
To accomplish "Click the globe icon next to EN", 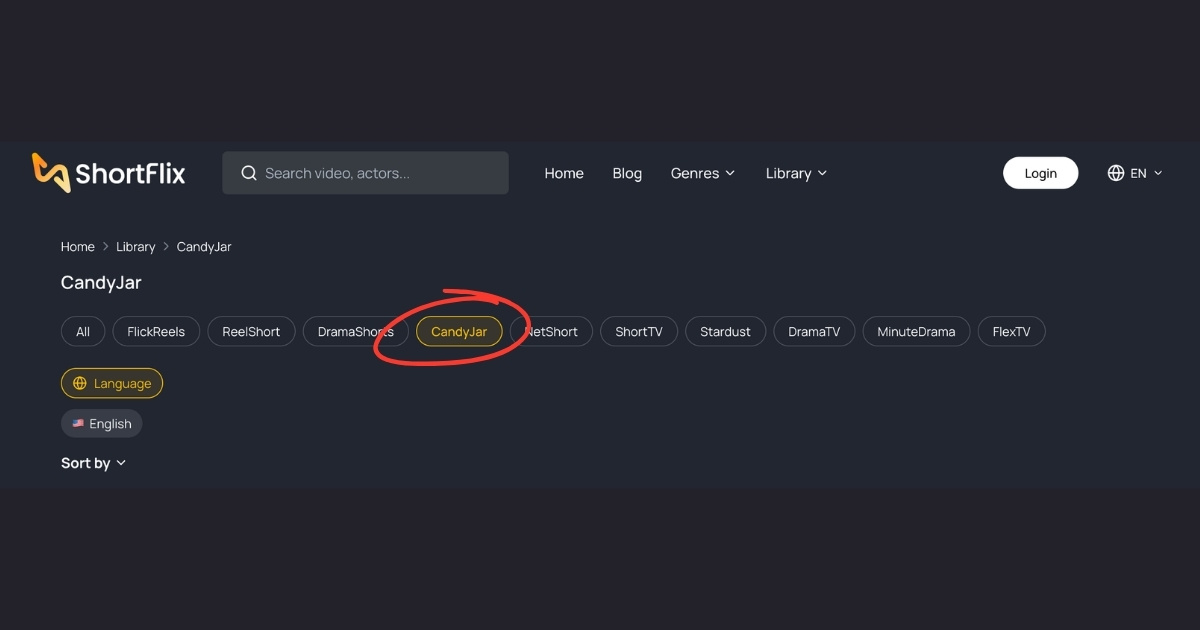I will point(1115,172).
